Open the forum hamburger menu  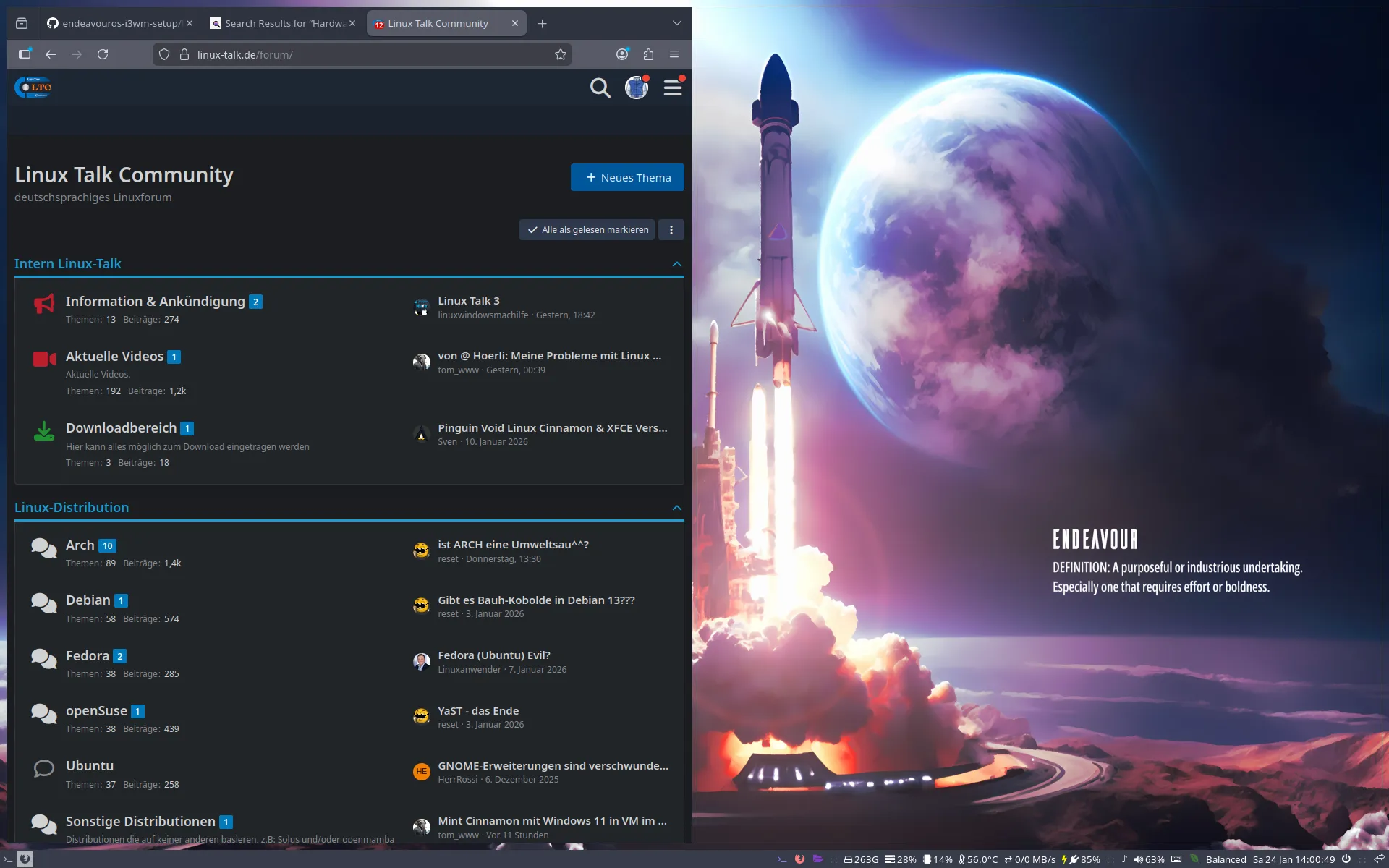[x=673, y=88]
